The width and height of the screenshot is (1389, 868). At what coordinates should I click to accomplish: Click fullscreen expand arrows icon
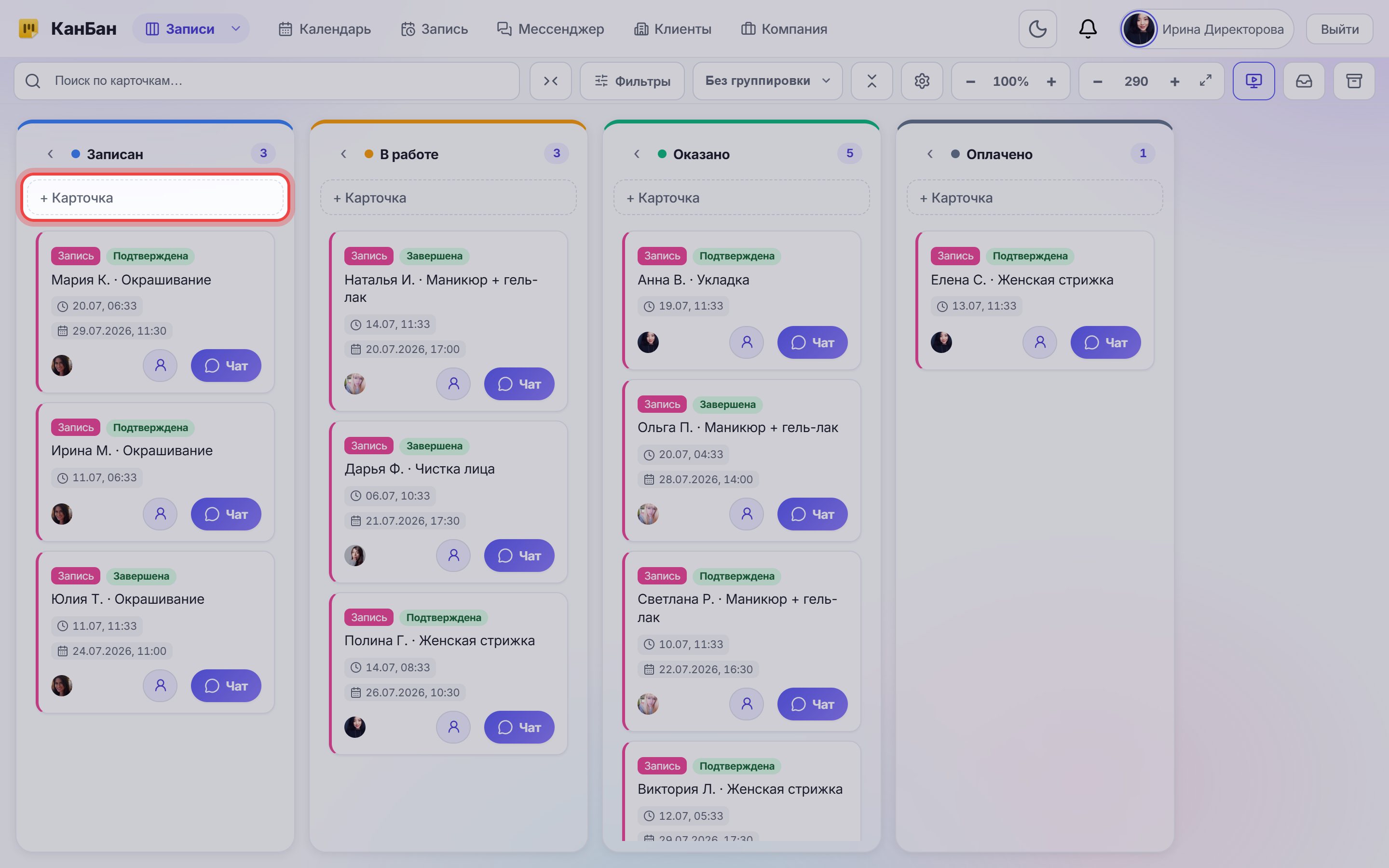[1205, 81]
